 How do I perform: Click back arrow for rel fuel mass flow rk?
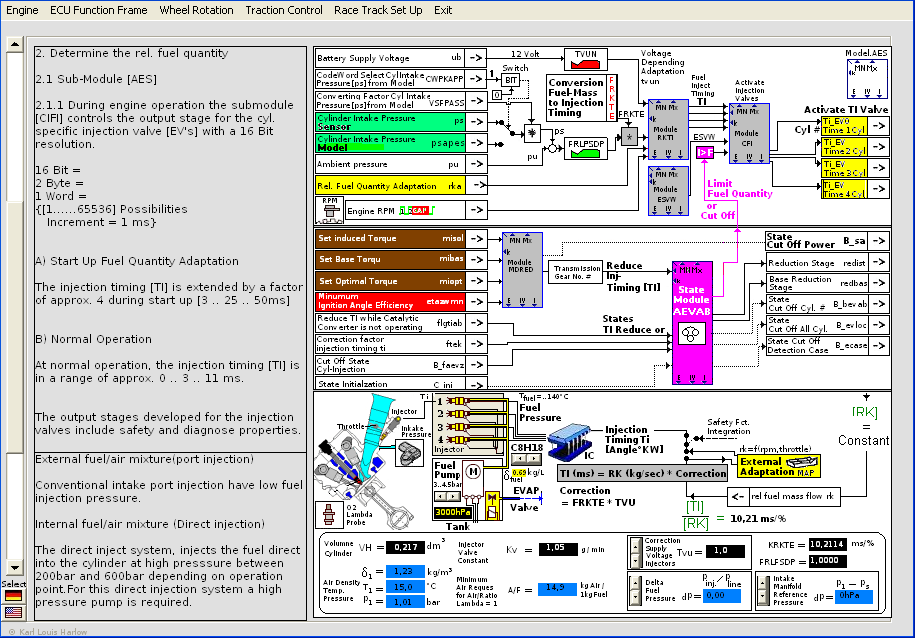click(737, 497)
